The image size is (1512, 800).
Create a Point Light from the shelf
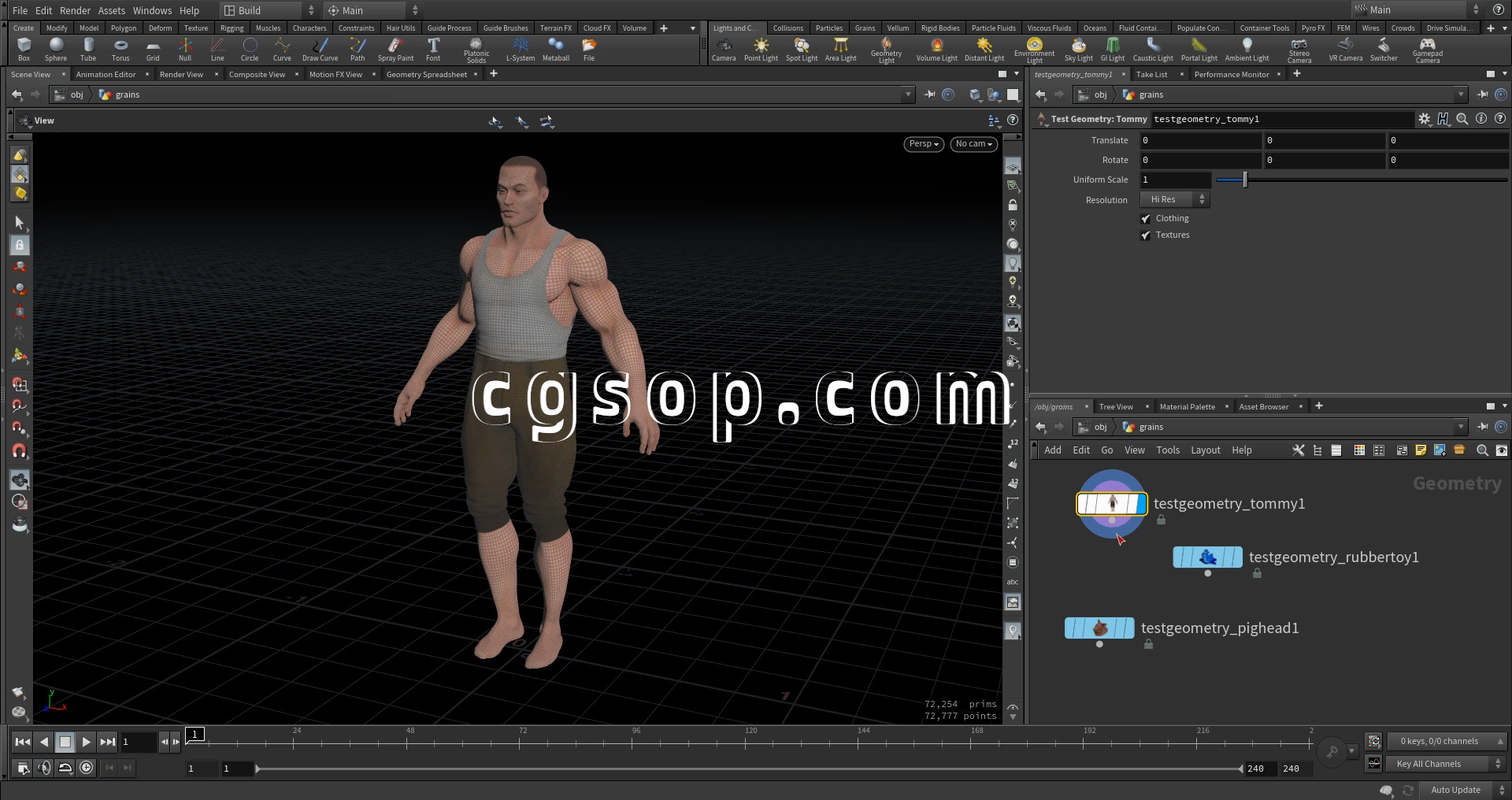760,49
